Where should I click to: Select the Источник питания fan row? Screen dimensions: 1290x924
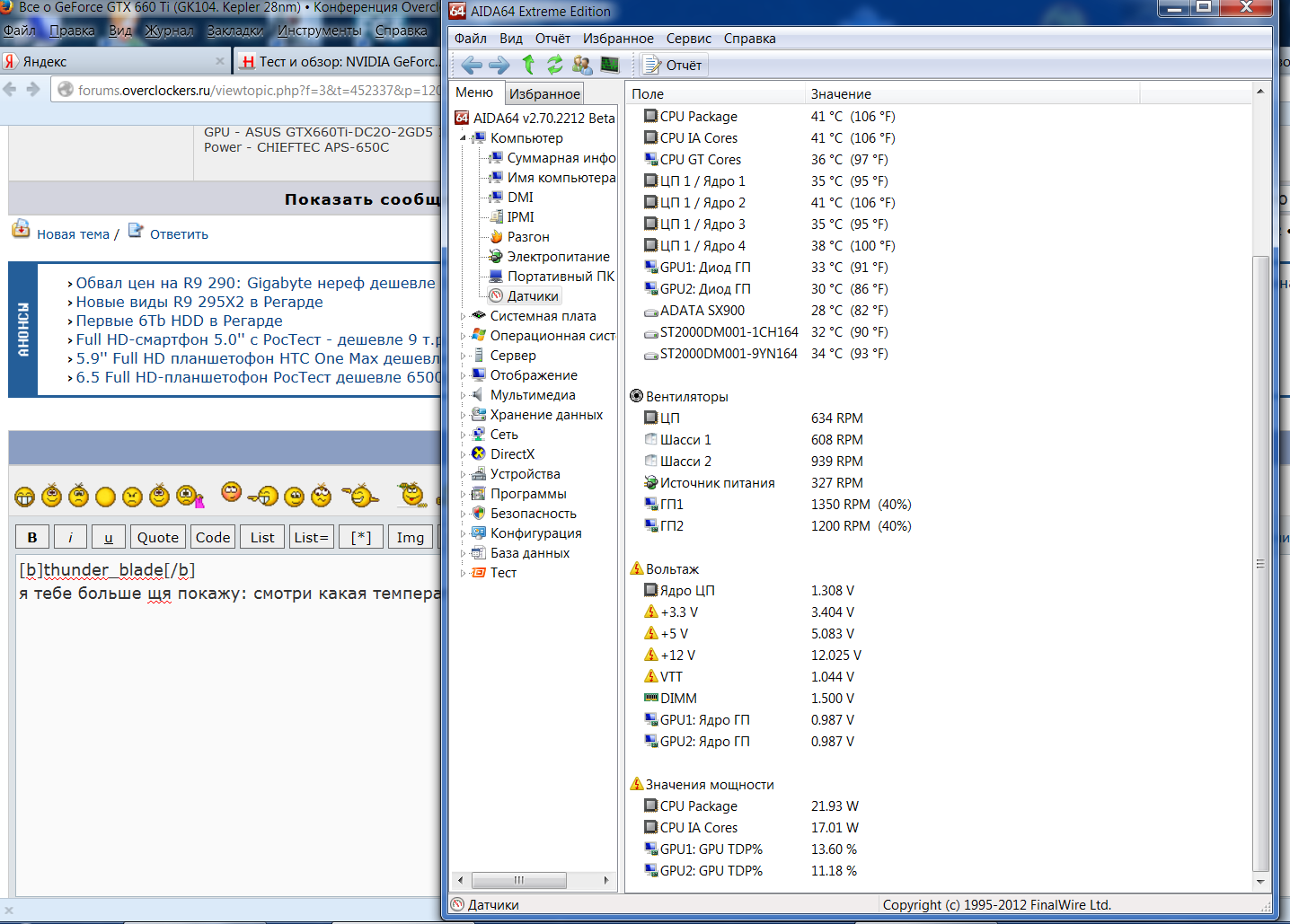click(x=752, y=483)
